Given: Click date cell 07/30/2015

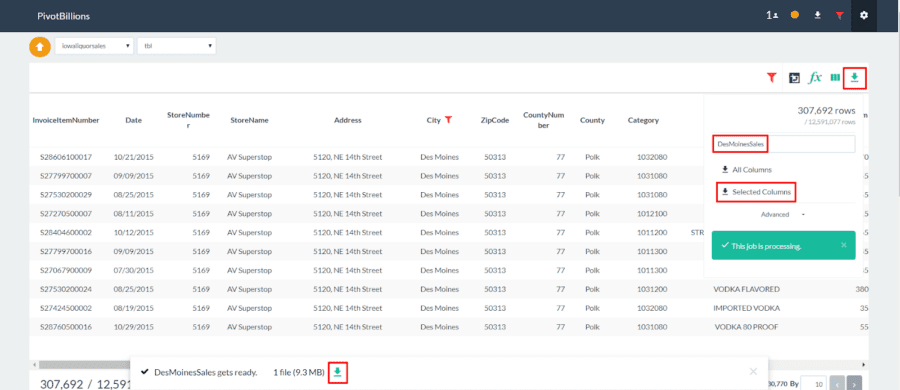Looking at the screenshot, I should (x=134, y=271).
